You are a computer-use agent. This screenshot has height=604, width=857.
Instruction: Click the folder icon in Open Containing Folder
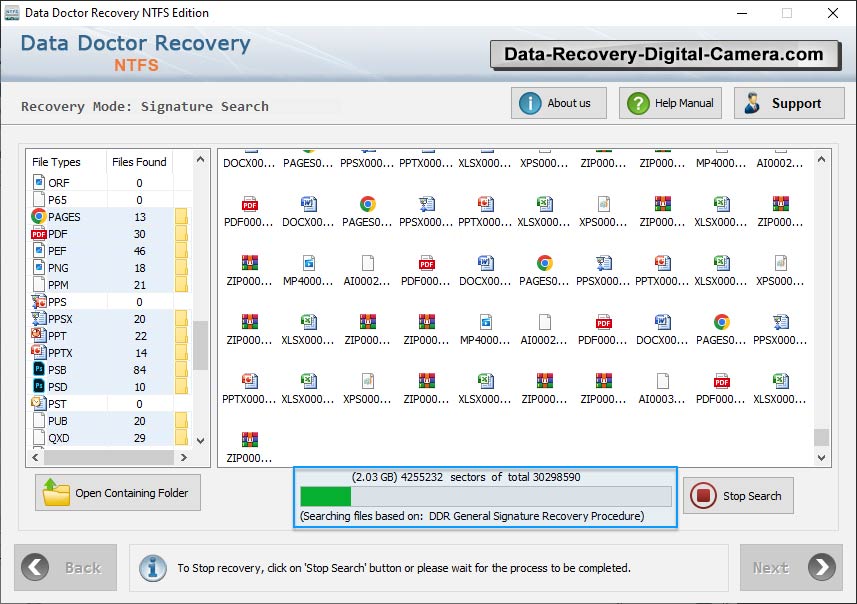[56, 492]
